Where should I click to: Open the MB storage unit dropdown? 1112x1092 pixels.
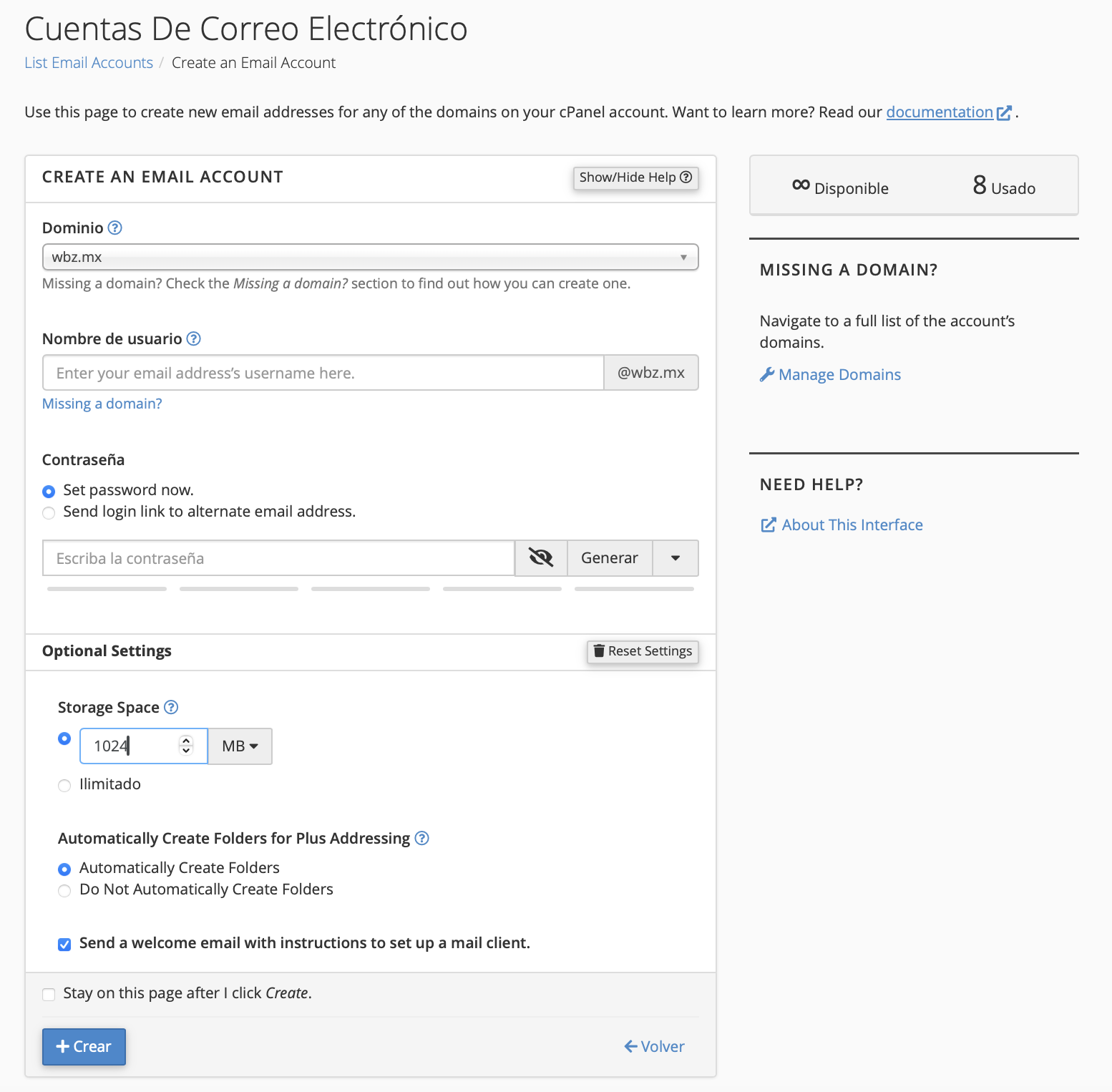click(240, 746)
